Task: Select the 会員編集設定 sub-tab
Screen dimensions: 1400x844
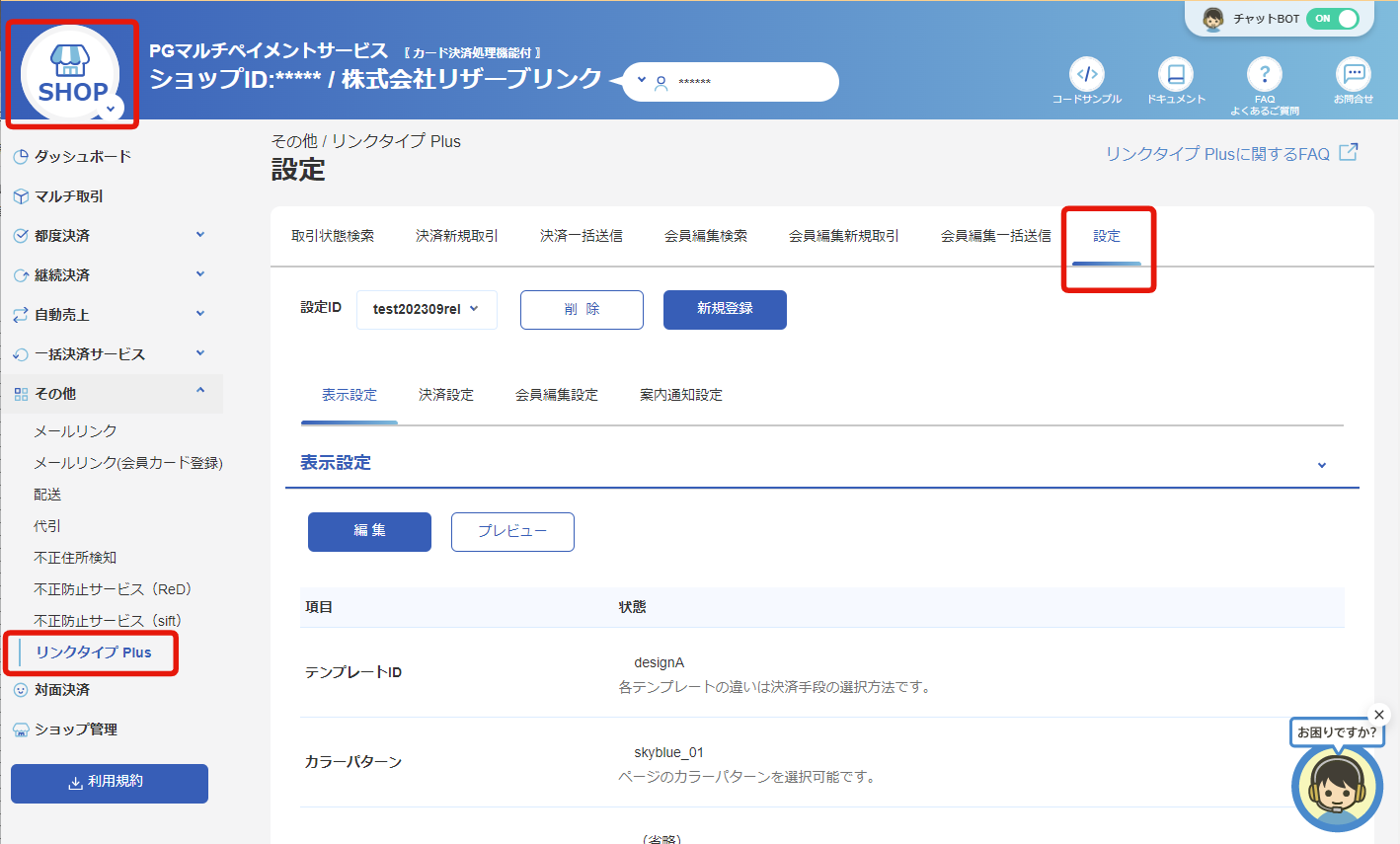Action: (x=557, y=395)
